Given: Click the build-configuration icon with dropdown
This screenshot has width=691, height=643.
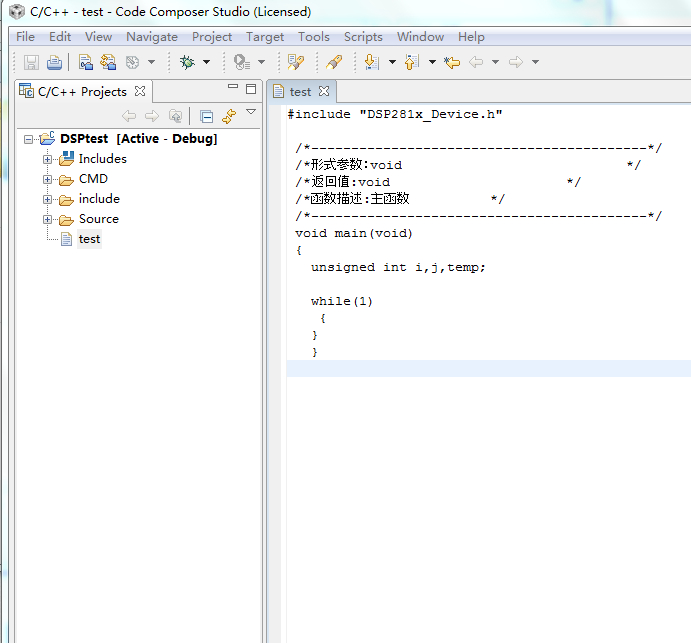Looking at the screenshot, I should 133,62.
